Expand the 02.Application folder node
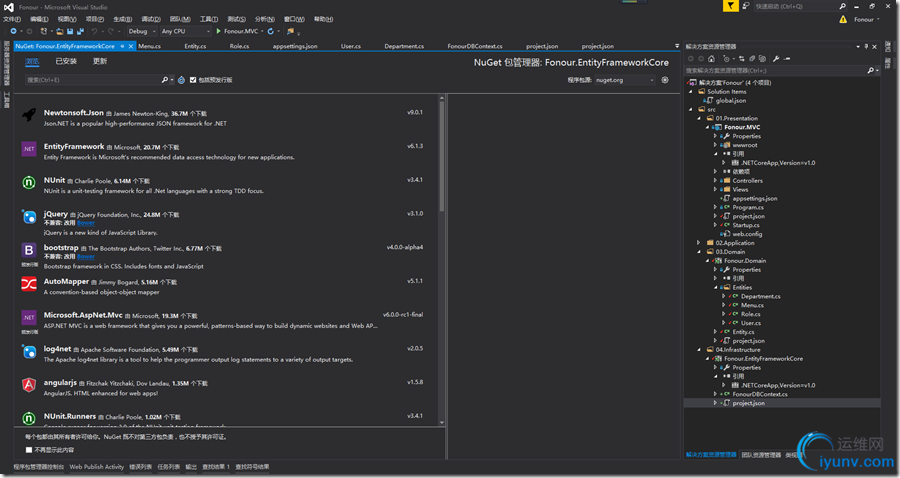Viewport: 900px width, 478px height. pyautogui.click(x=699, y=243)
